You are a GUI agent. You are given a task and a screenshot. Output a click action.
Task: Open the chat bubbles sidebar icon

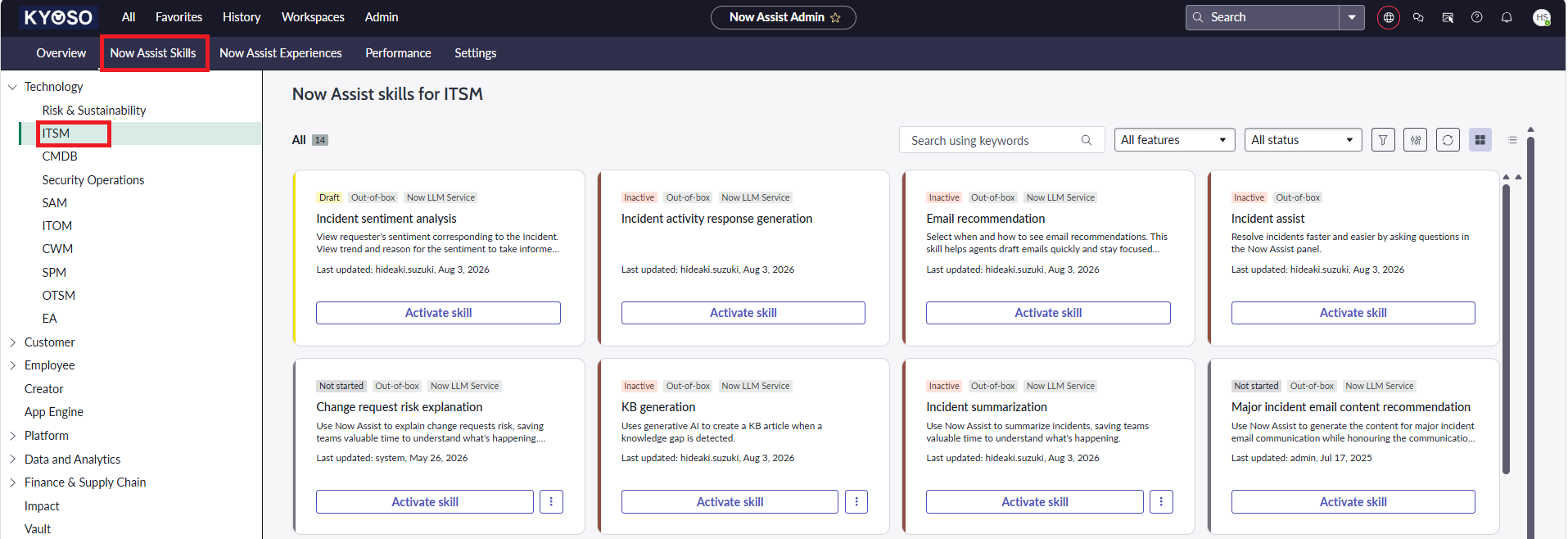pyautogui.click(x=1418, y=17)
